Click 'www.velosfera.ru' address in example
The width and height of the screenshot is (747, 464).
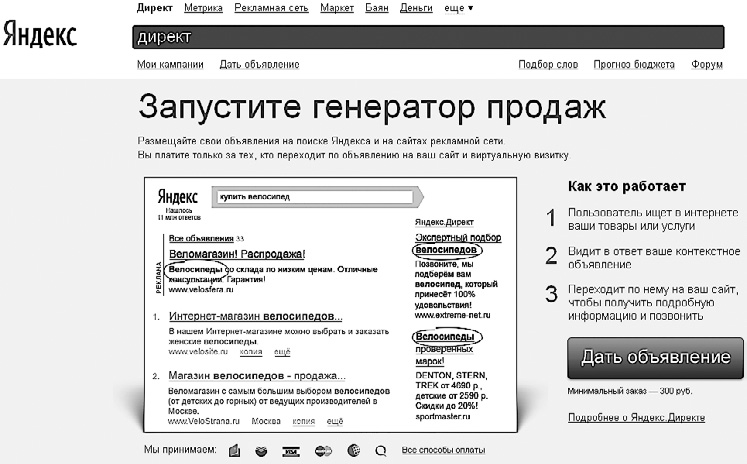click(201, 289)
